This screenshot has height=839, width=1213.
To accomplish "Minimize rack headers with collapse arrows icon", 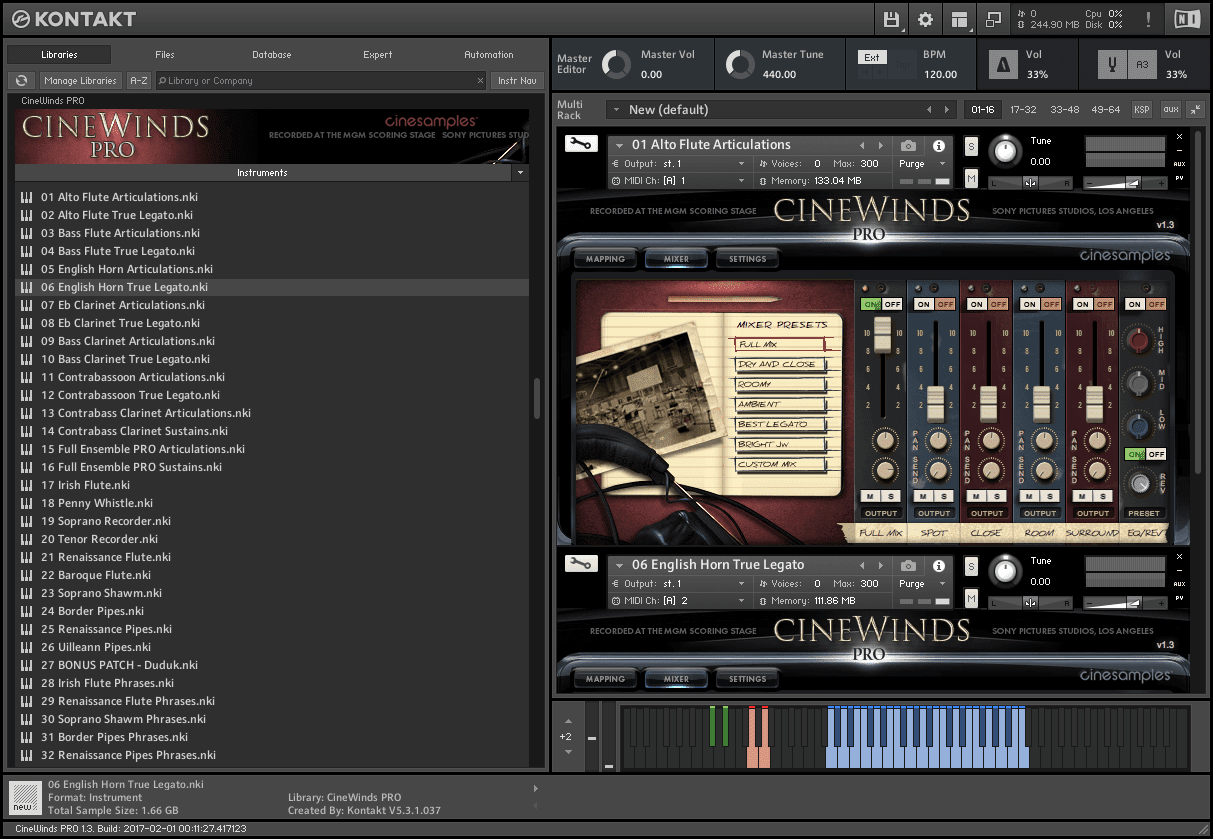I will pos(1195,110).
